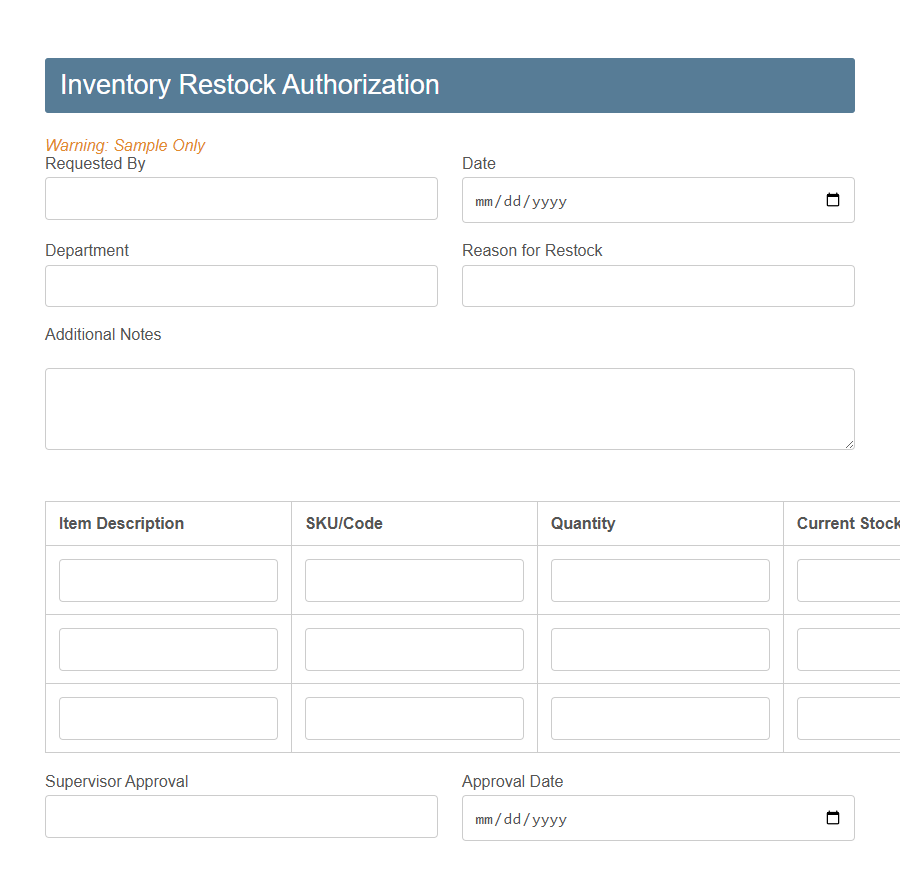Screen dimensions: 900x881
Task: Click the mm segment of the Date field
Action: coord(483,200)
